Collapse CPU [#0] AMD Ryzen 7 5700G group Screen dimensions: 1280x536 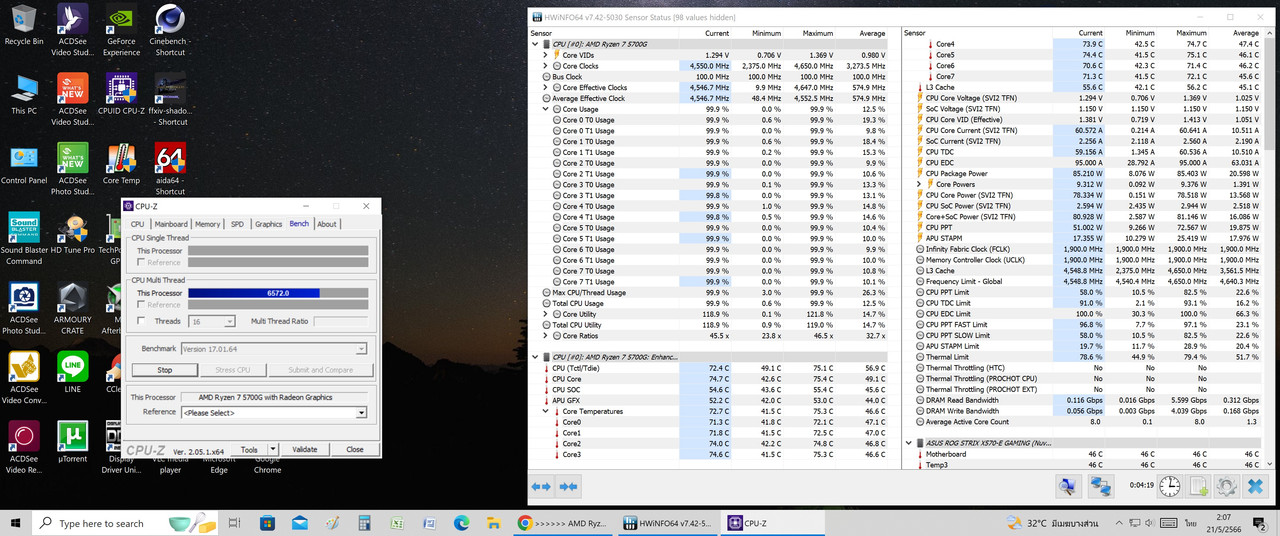pyautogui.click(x=535, y=44)
